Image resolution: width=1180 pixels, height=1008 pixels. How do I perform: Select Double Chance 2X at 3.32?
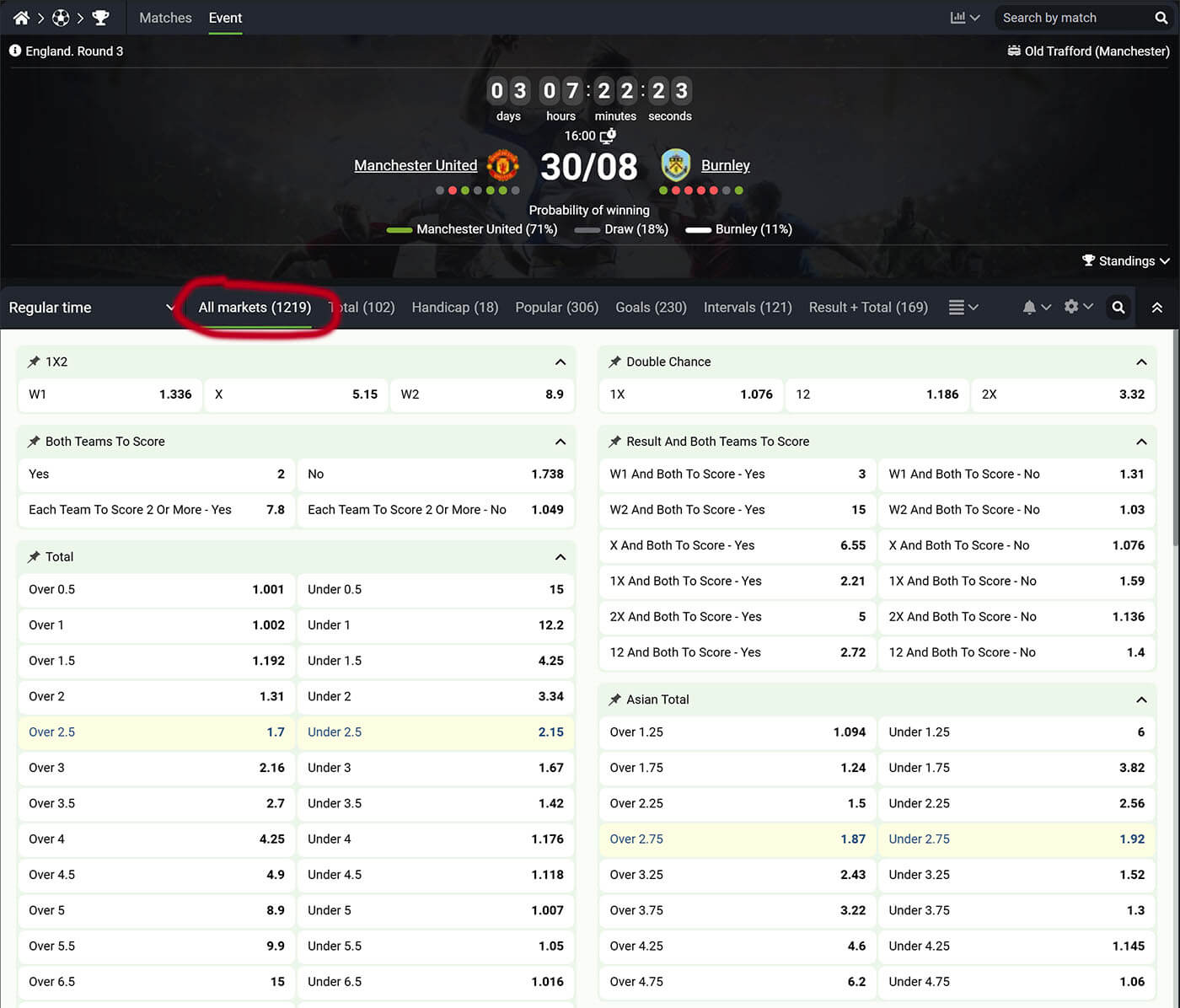coord(1064,394)
